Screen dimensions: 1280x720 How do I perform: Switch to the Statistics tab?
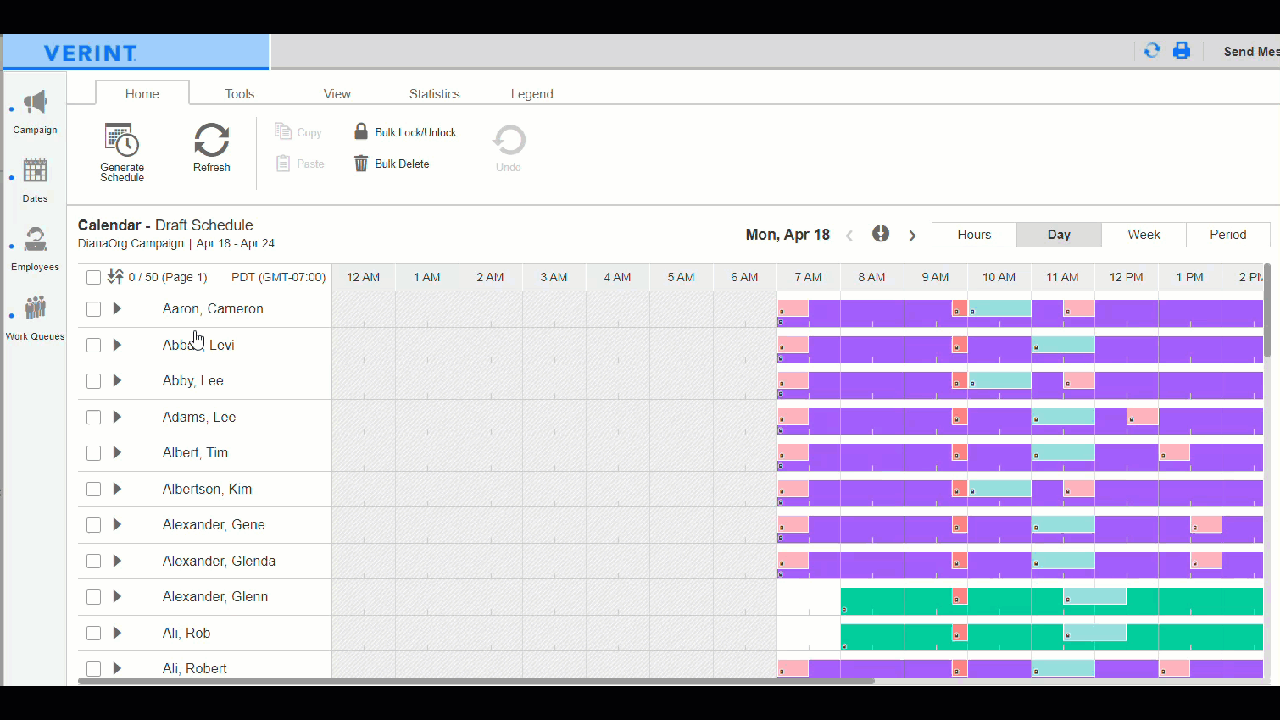point(434,93)
